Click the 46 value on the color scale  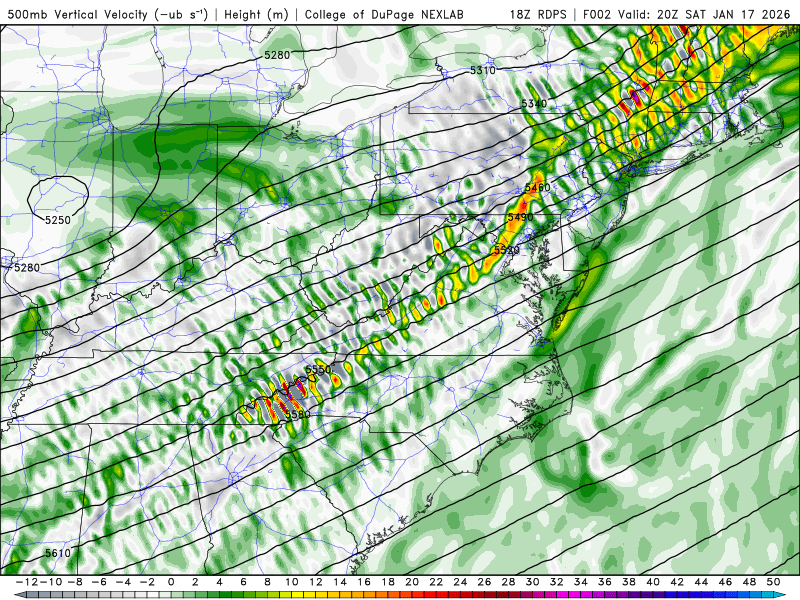point(726,582)
